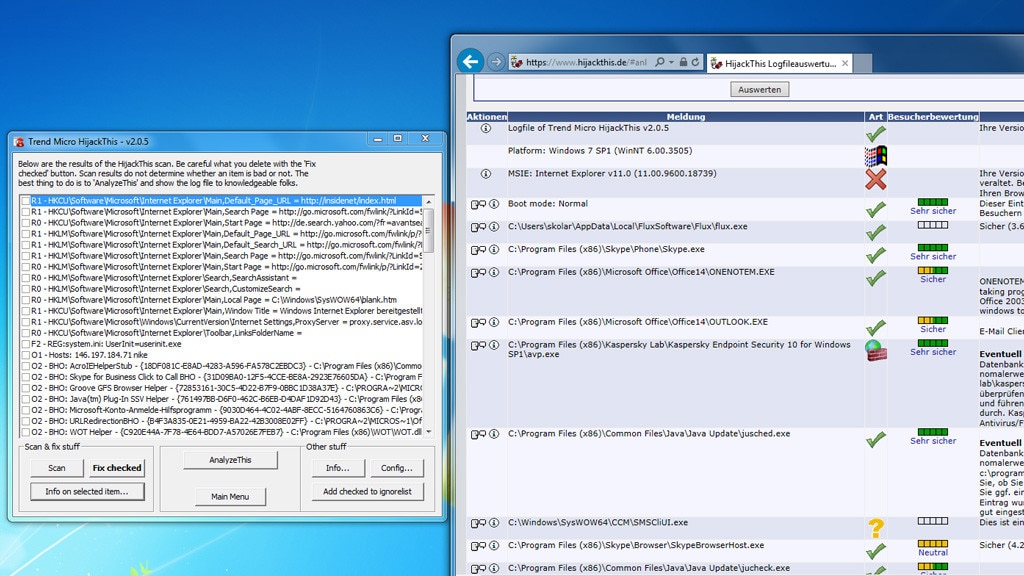This screenshot has width=1024, height=576.
Task: Click comment icon for Skype.exe row
Action: pos(479,250)
